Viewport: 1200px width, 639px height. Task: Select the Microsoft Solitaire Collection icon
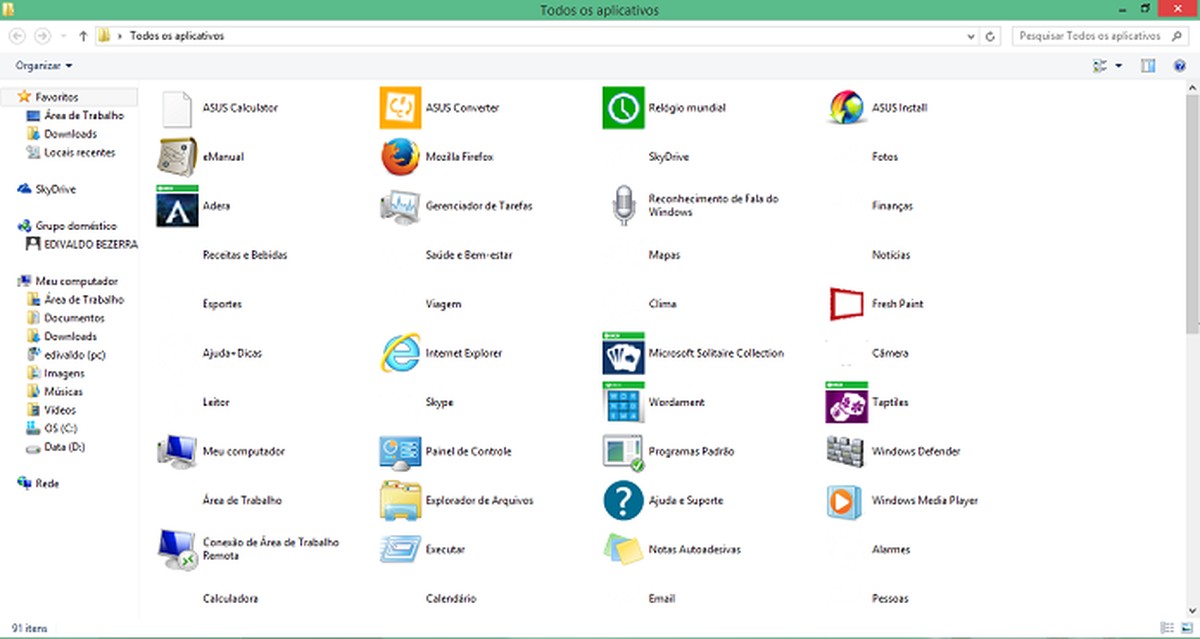(x=623, y=353)
